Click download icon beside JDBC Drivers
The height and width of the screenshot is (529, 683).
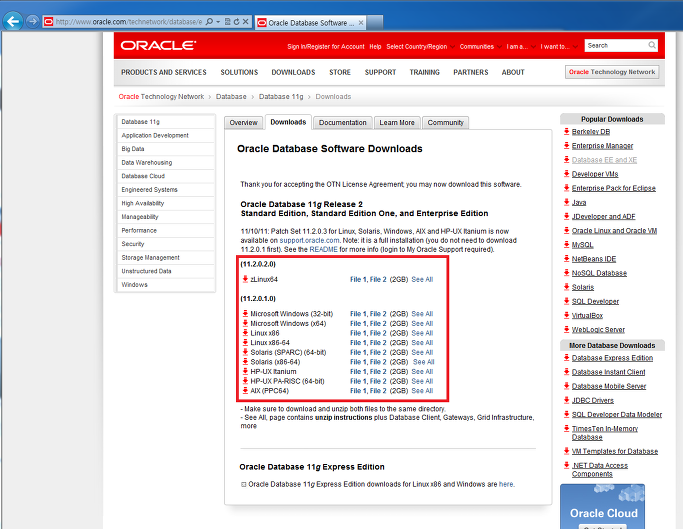(566, 400)
